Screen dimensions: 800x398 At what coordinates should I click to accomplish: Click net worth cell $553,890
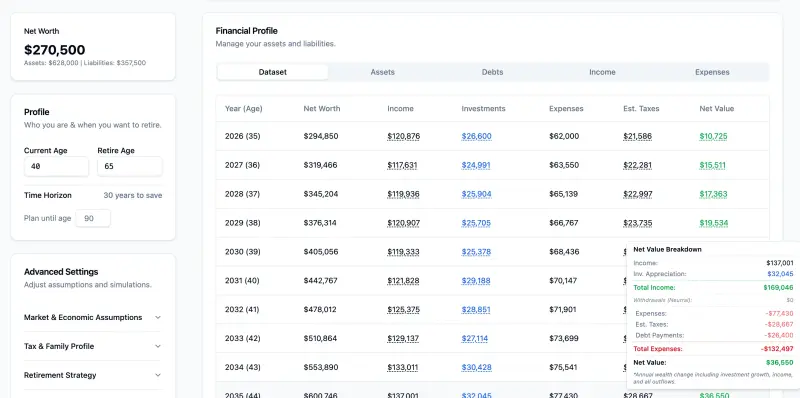click(x=320, y=367)
